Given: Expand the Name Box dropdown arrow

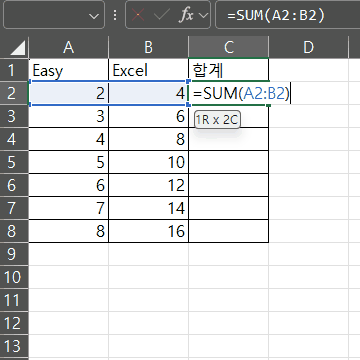Looking at the screenshot, I should (95, 16).
